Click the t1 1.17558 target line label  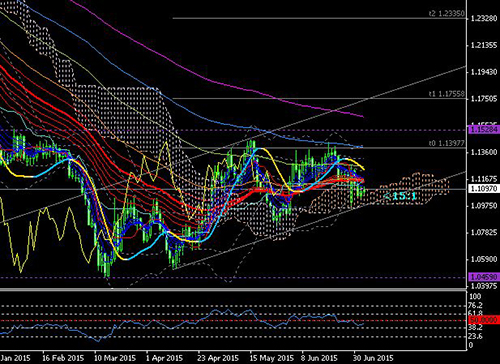(446, 94)
